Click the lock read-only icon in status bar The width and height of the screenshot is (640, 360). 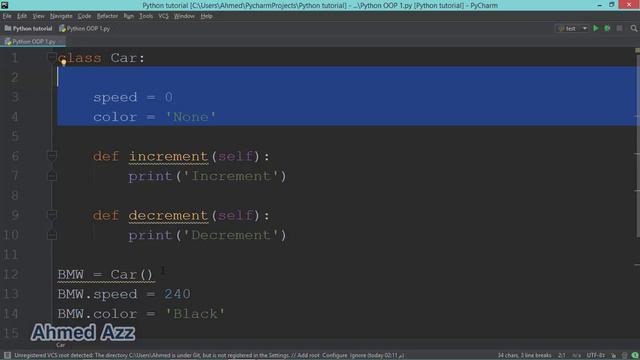[x=613, y=356]
